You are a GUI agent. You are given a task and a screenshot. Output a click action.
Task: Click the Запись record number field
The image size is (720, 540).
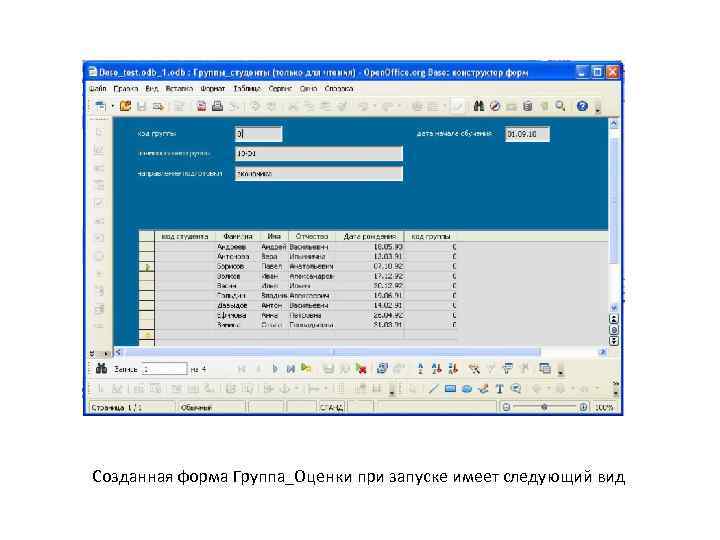[164, 369]
